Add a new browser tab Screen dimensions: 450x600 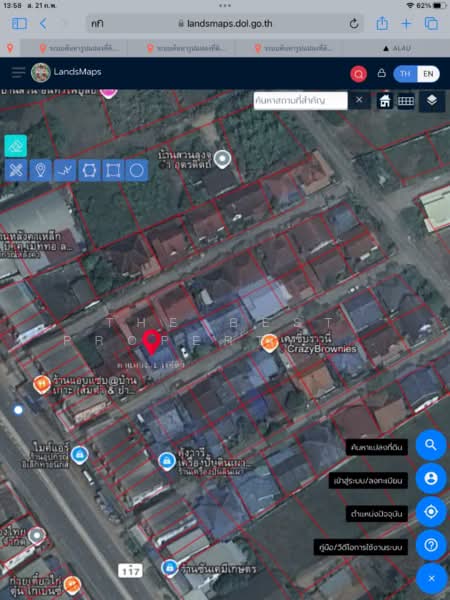point(406,24)
